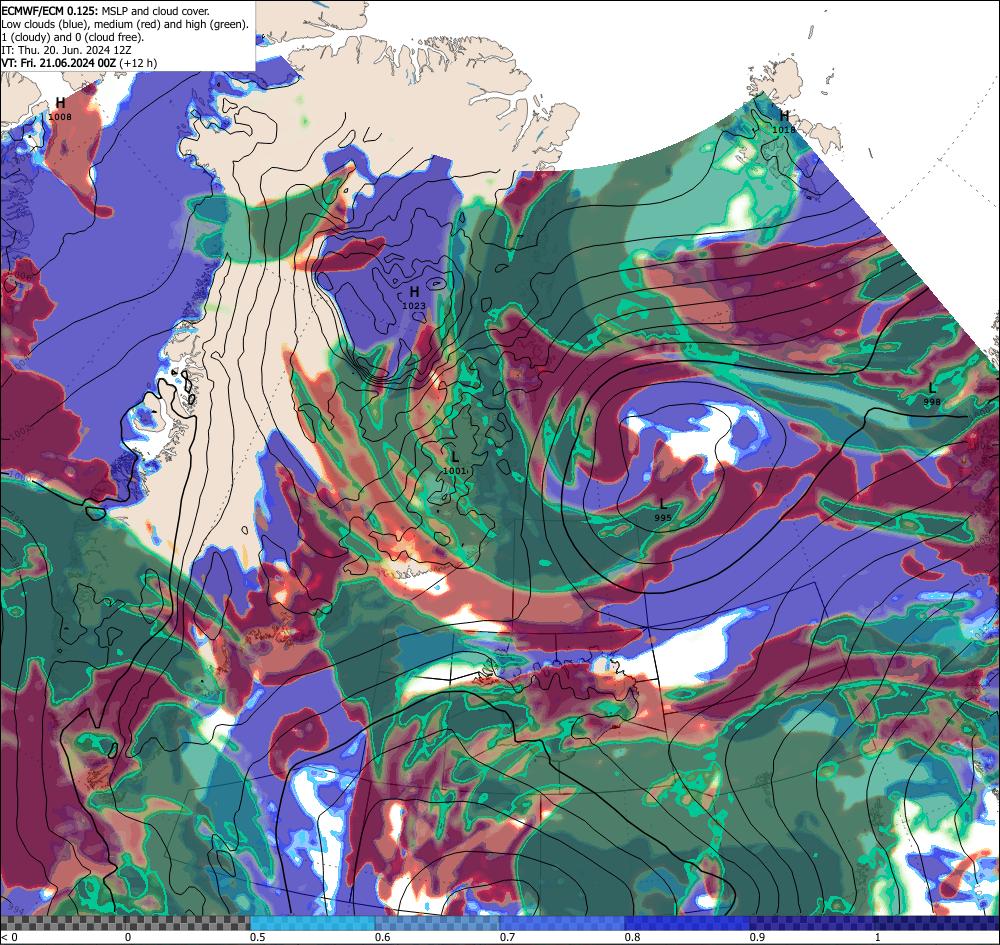This screenshot has height=945, width=1000.
Task: Click the H marker labeled 1008
Action: (60, 103)
